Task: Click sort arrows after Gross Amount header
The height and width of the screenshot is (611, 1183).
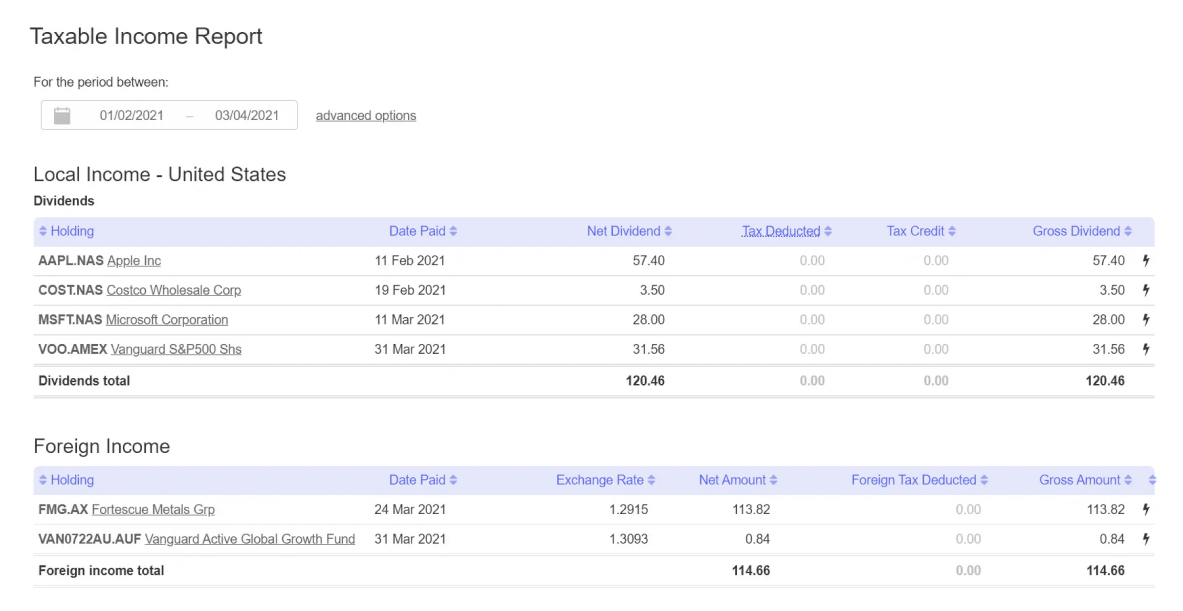Action: 1152,480
